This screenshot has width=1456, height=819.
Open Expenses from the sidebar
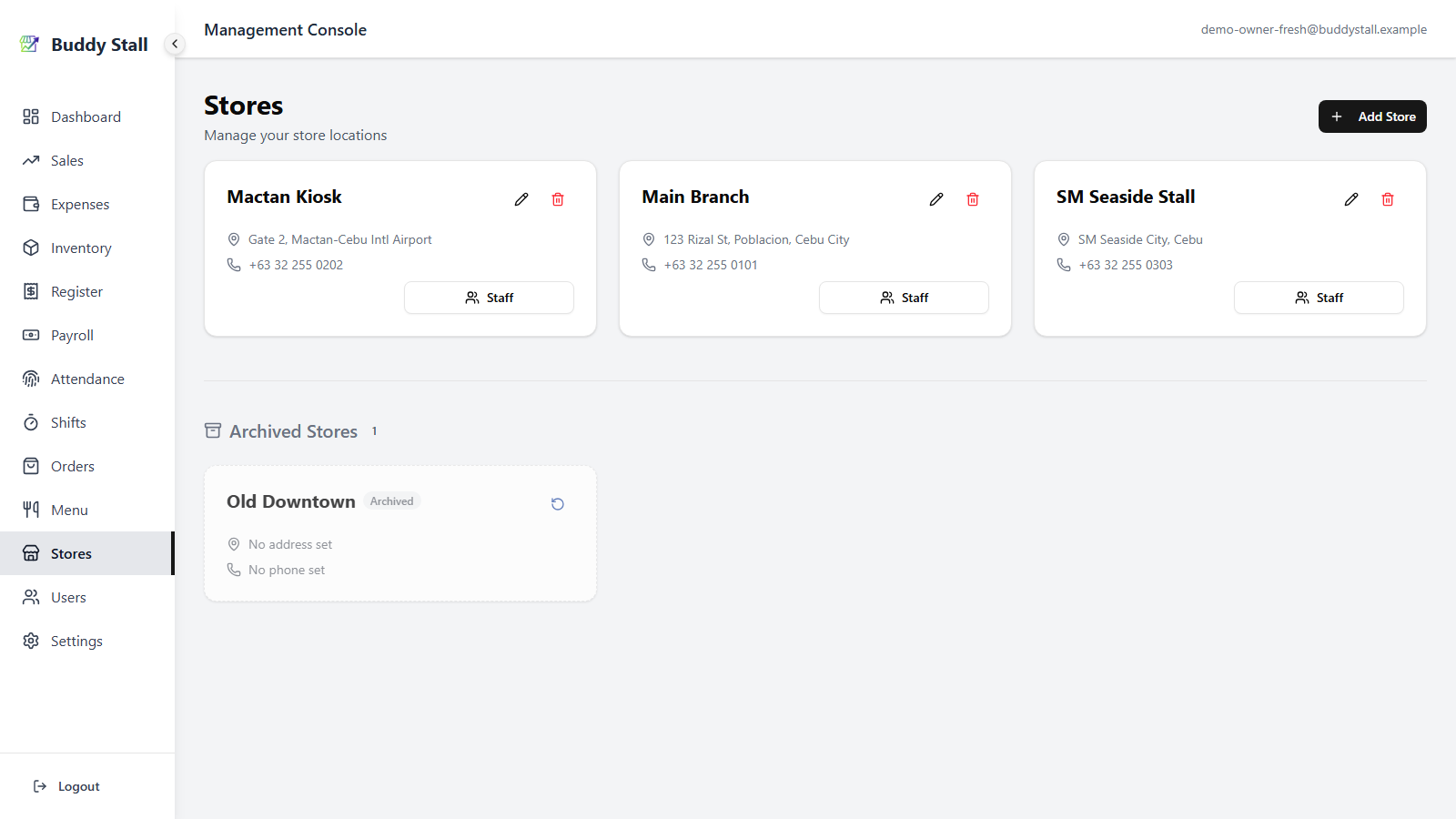click(x=87, y=204)
